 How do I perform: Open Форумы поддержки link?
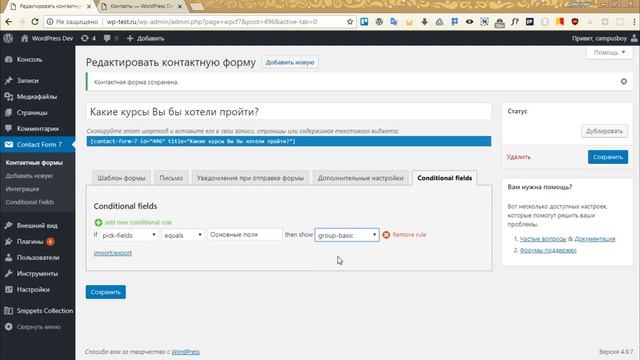[548, 250]
